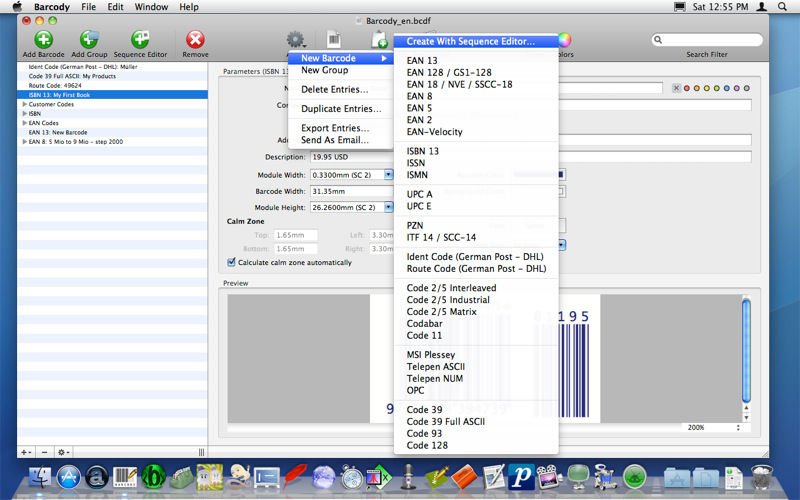Choose Duplicate Entries… menu item
This screenshot has width=800, height=500.
(x=340, y=109)
